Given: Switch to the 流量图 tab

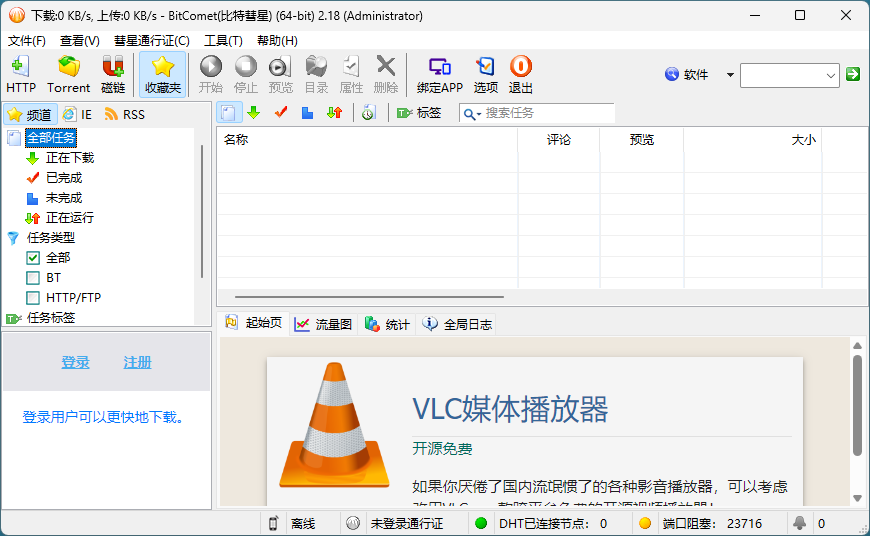Looking at the screenshot, I should (x=323, y=325).
